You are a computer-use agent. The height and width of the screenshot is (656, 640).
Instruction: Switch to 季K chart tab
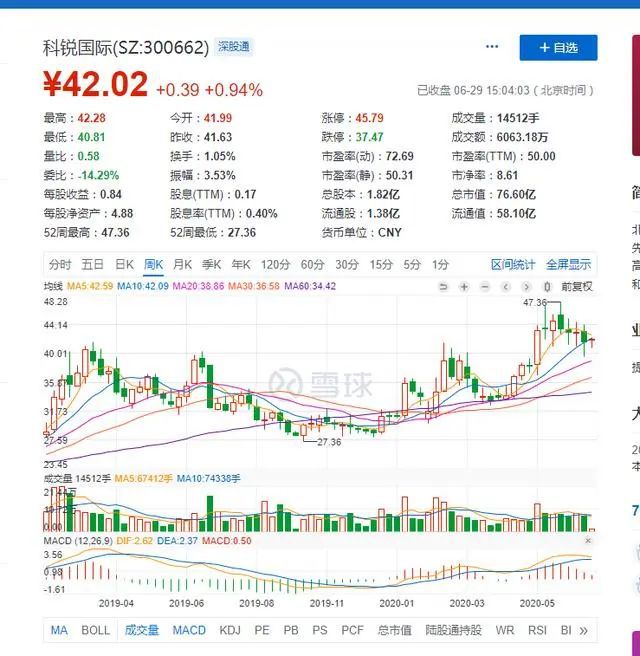[x=211, y=265]
